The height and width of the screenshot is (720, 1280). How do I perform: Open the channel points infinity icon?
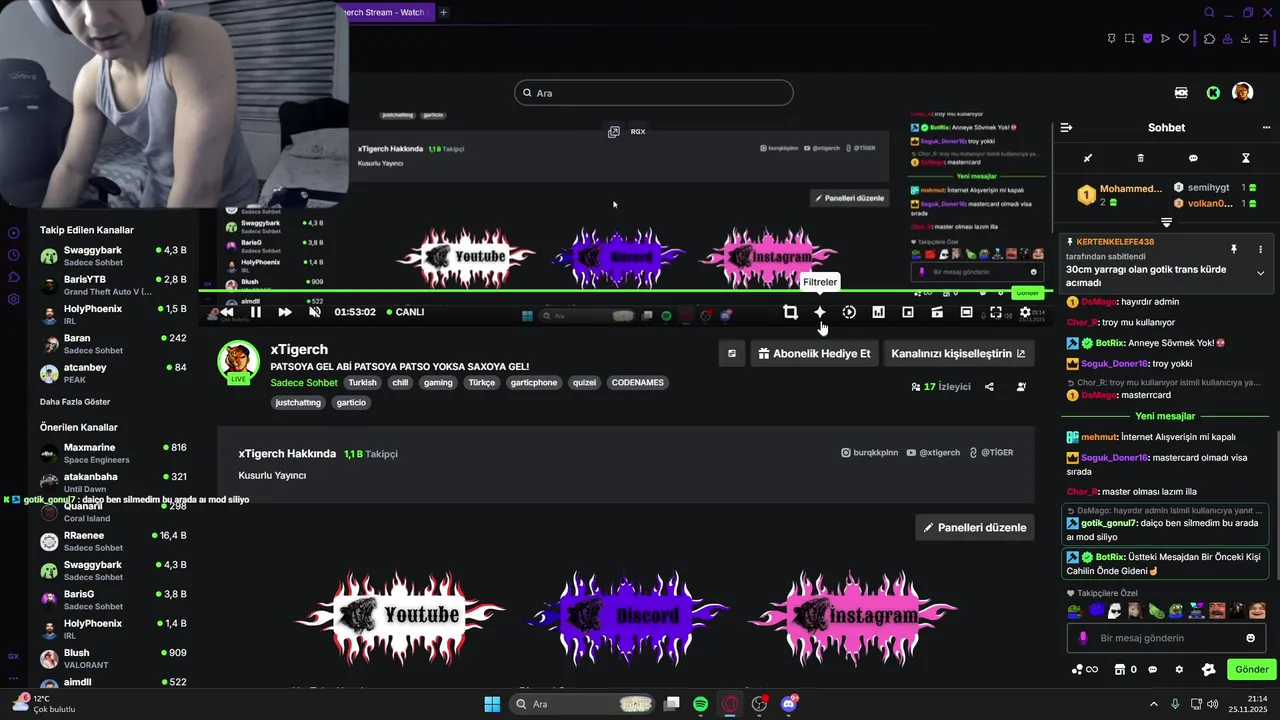[1085, 670]
